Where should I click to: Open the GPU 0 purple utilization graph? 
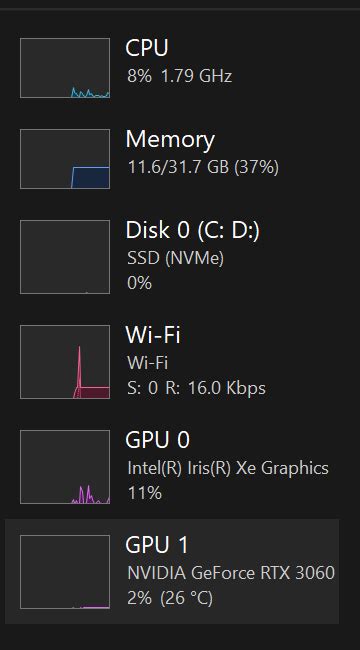click(65, 467)
